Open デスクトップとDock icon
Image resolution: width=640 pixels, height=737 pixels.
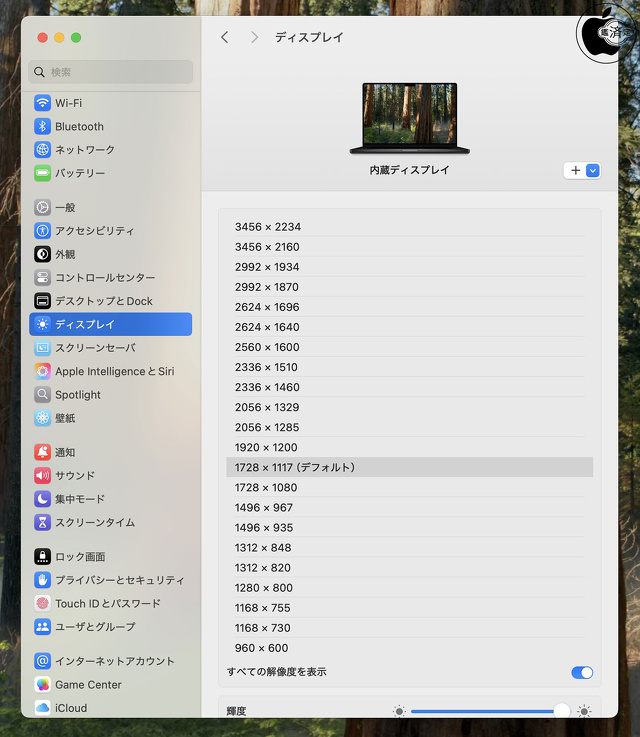click(42, 301)
